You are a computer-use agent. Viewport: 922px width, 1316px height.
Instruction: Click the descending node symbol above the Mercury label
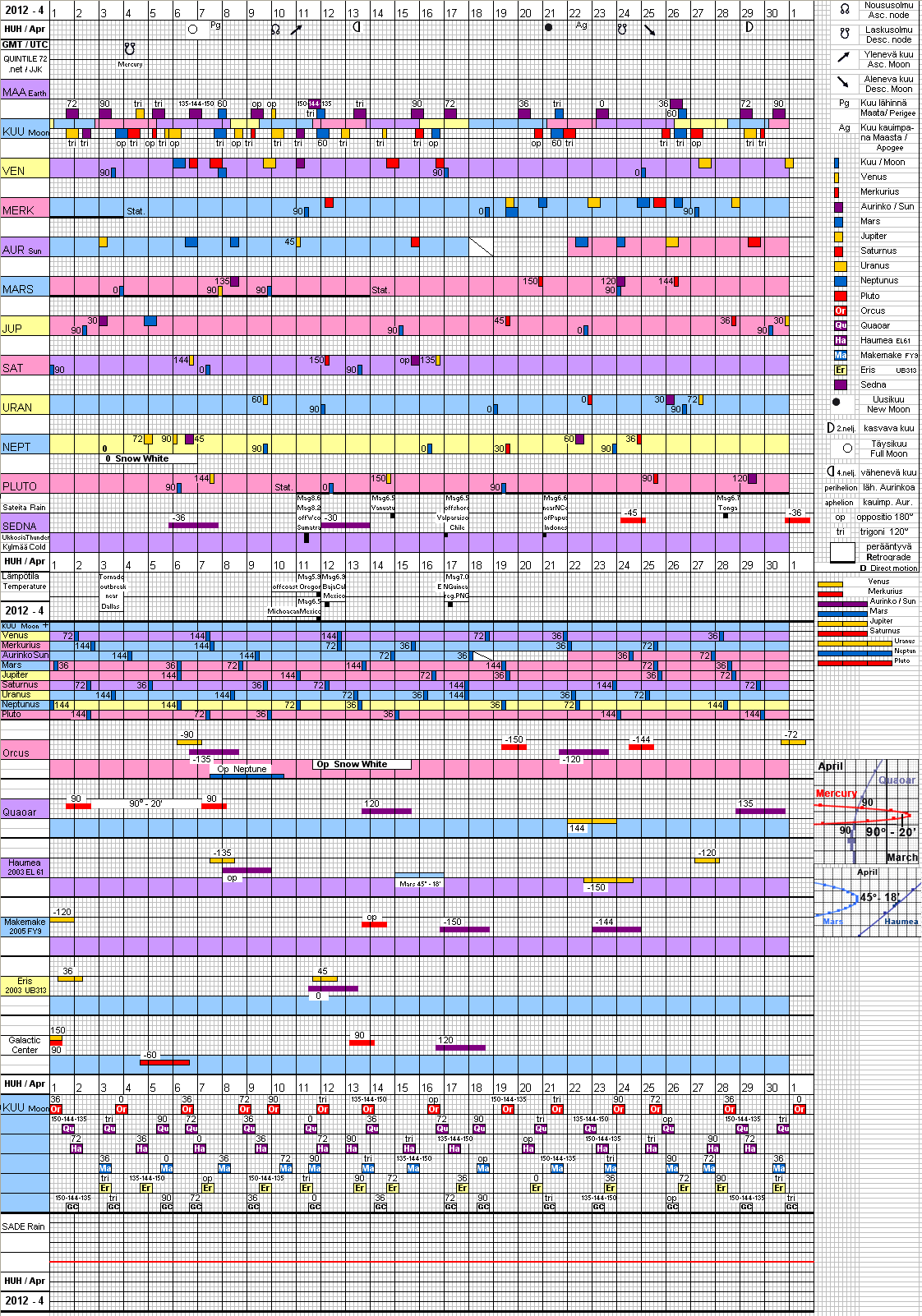coord(129,49)
